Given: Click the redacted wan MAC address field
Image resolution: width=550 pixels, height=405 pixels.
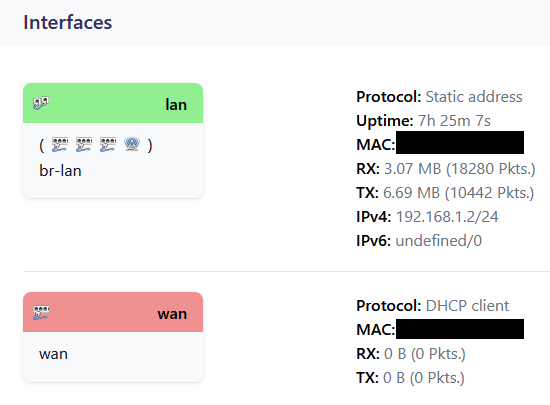Looking at the screenshot, I should pyautogui.click(x=460, y=329).
